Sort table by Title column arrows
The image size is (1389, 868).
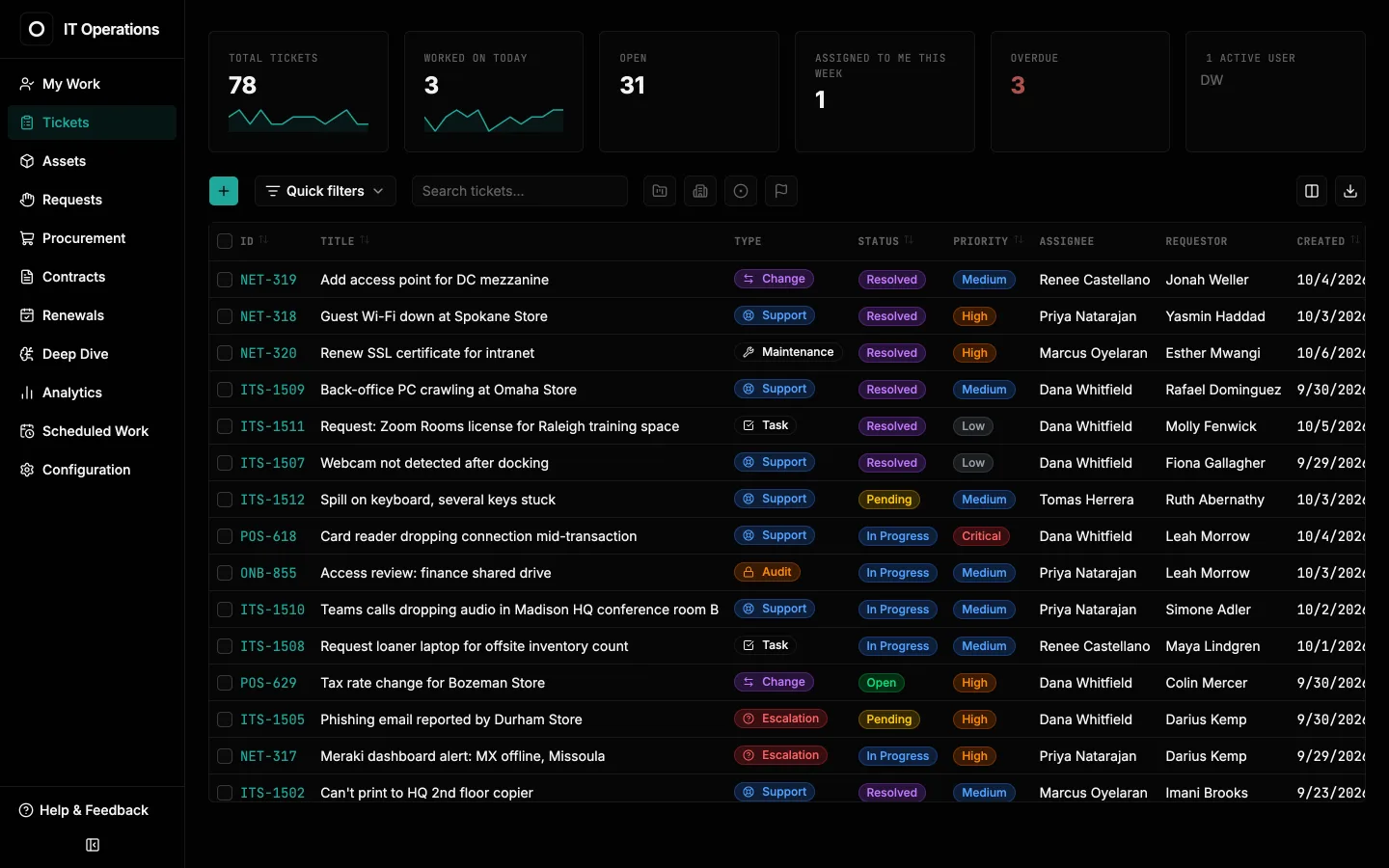pyautogui.click(x=365, y=241)
